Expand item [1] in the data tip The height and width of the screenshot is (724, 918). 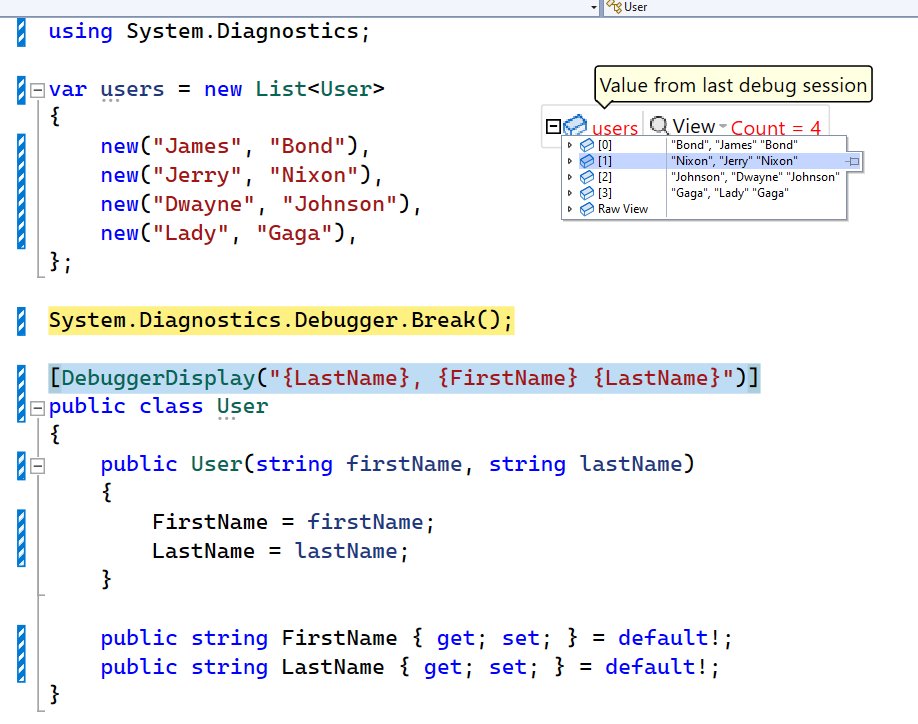click(570, 160)
